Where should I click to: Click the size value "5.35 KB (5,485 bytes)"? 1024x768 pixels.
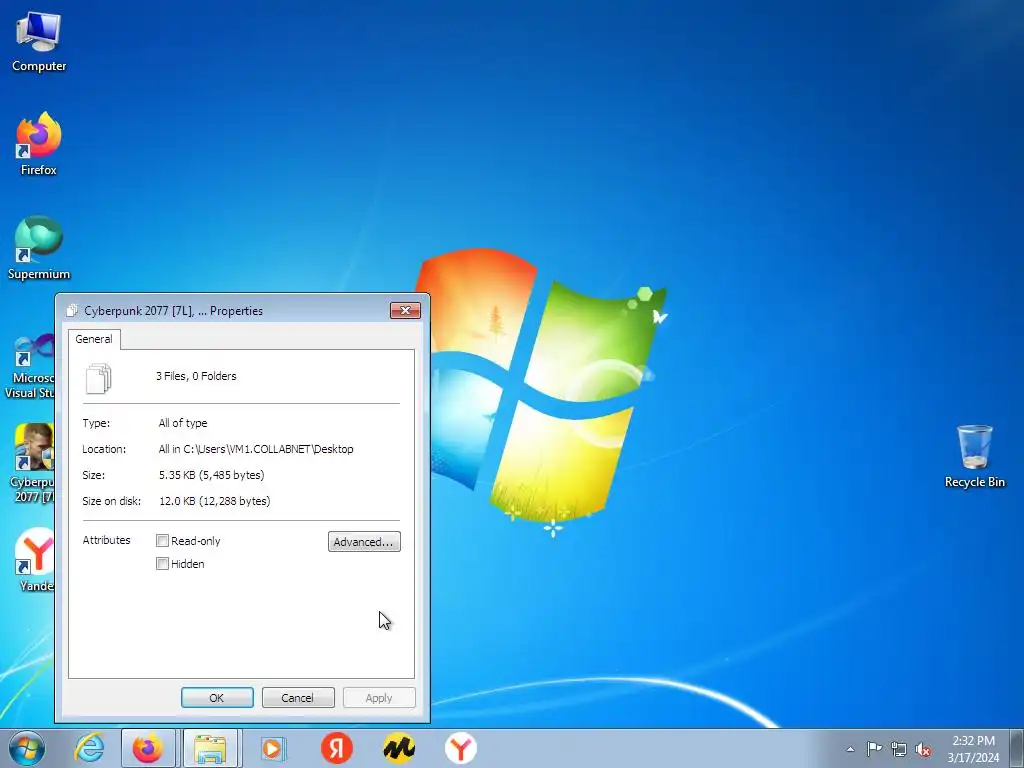[212, 475]
